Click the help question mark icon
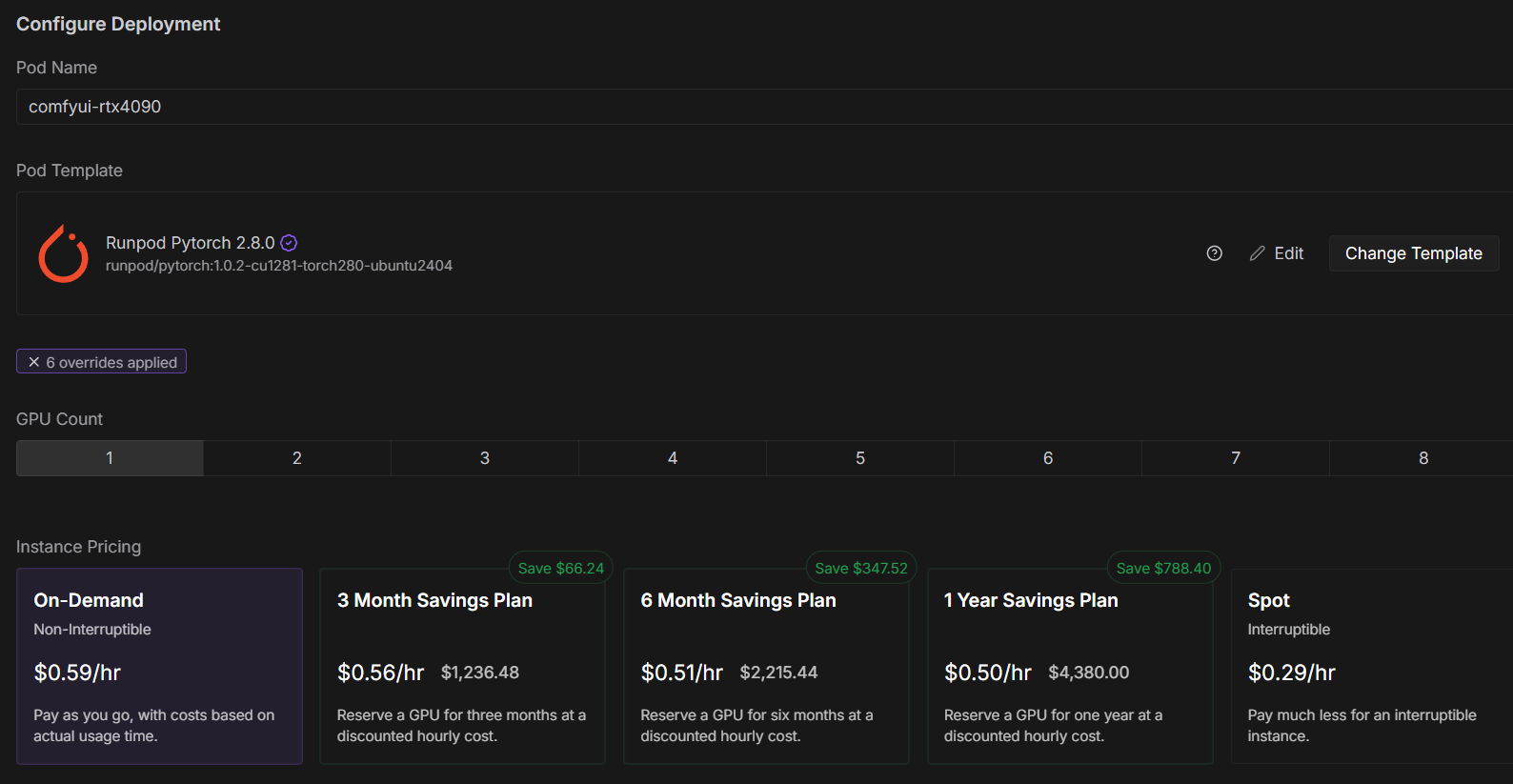This screenshot has height=784, width=1513. pyautogui.click(x=1214, y=253)
